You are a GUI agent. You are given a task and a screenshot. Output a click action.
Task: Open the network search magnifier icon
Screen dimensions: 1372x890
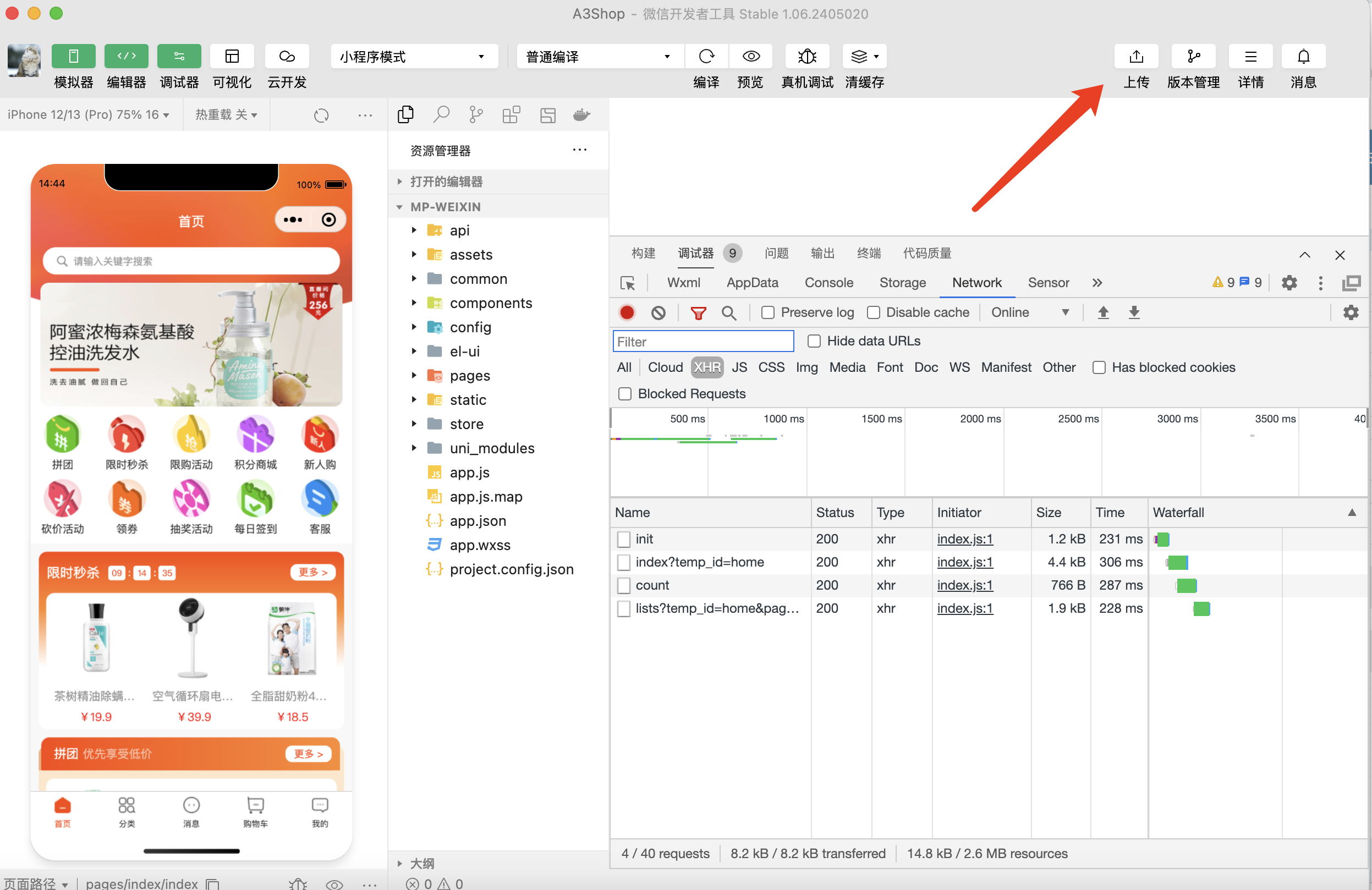tap(729, 313)
